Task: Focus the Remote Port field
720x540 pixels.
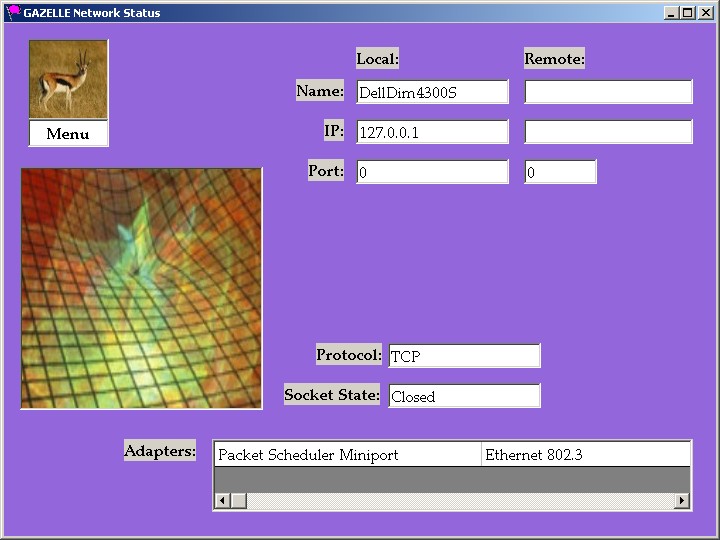Action: [x=560, y=172]
